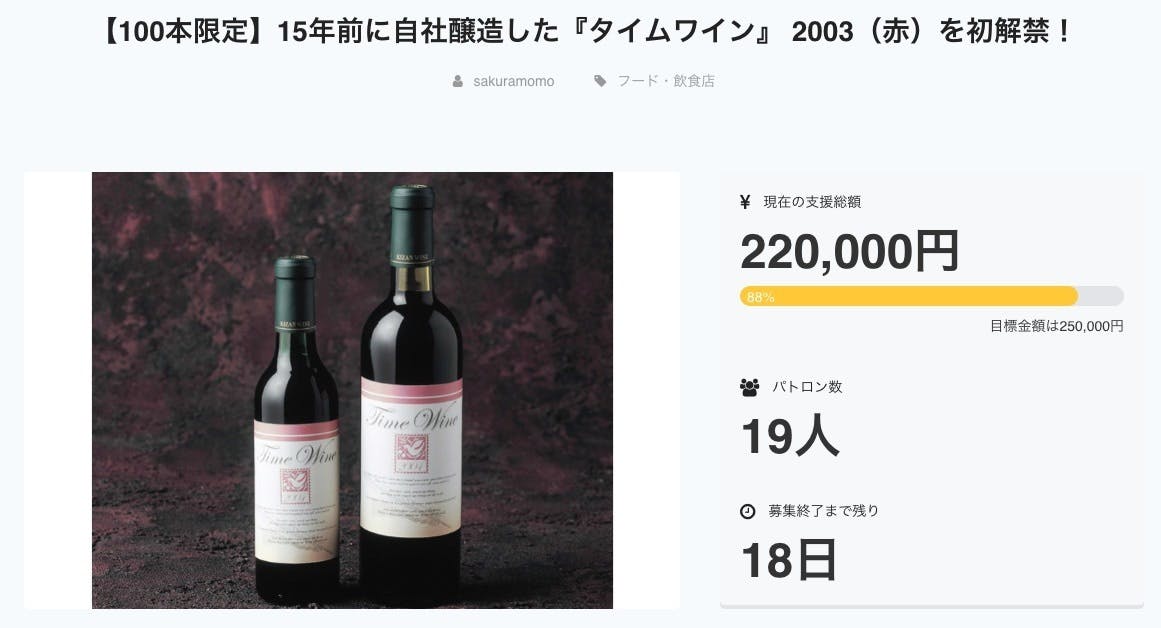Click the 目標金額は250,000円 goal text
1161x628 pixels.
1056,326
